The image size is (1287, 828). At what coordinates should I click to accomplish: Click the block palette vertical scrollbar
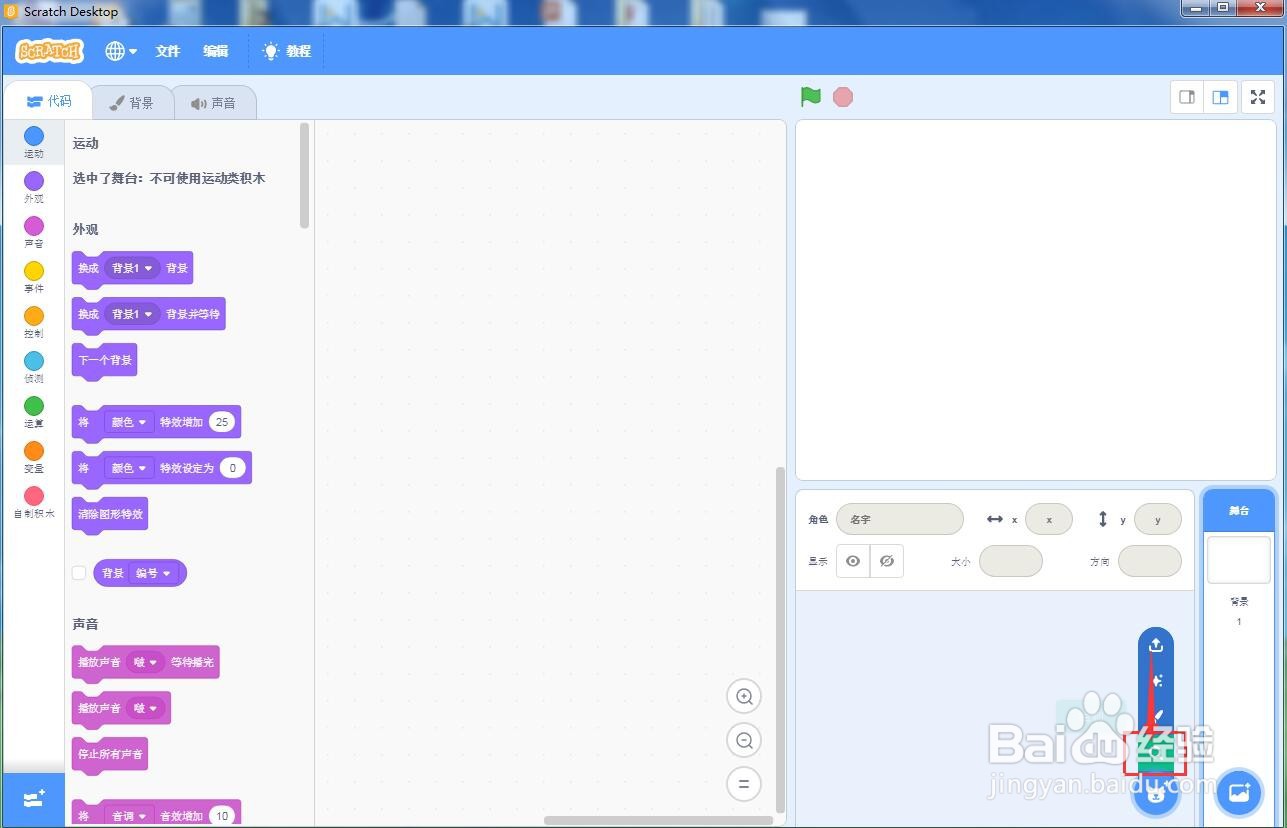pos(304,175)
